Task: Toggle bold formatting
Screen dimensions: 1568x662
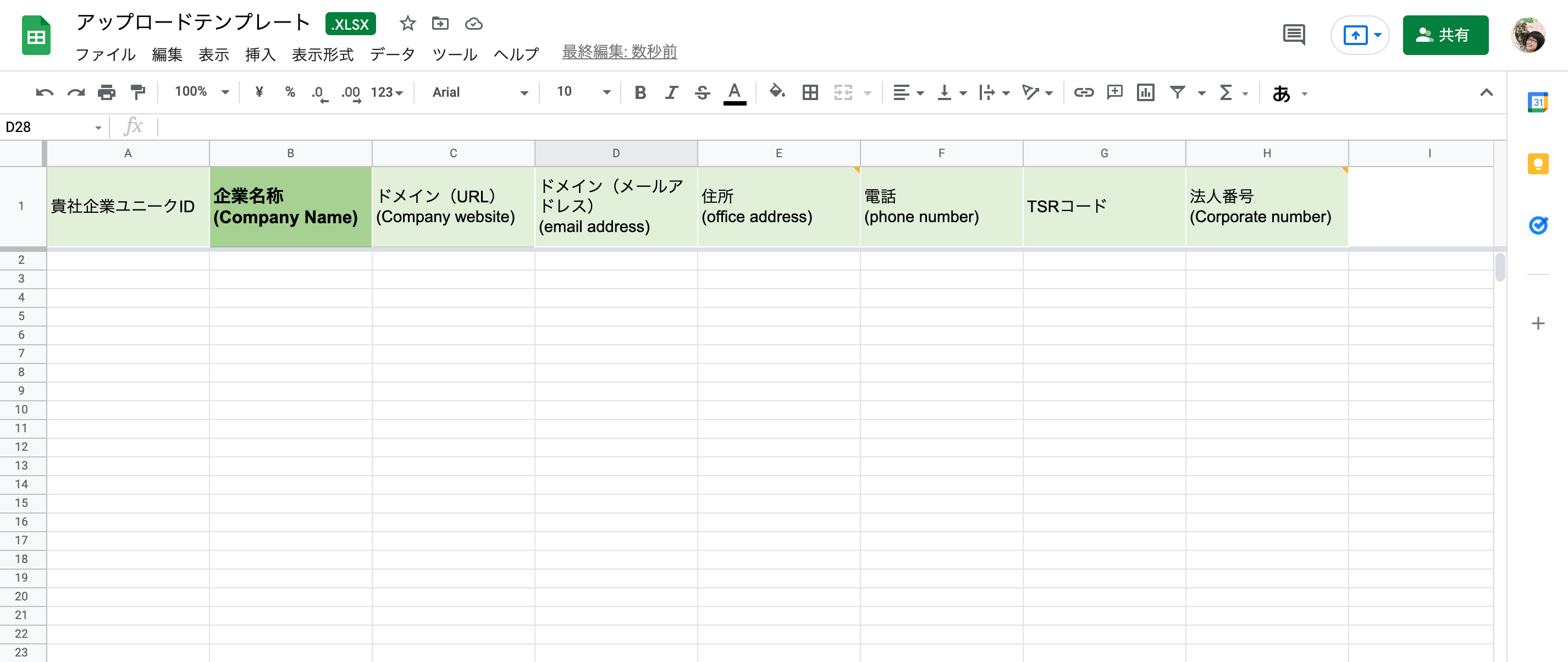Action: tap(640, 92)
